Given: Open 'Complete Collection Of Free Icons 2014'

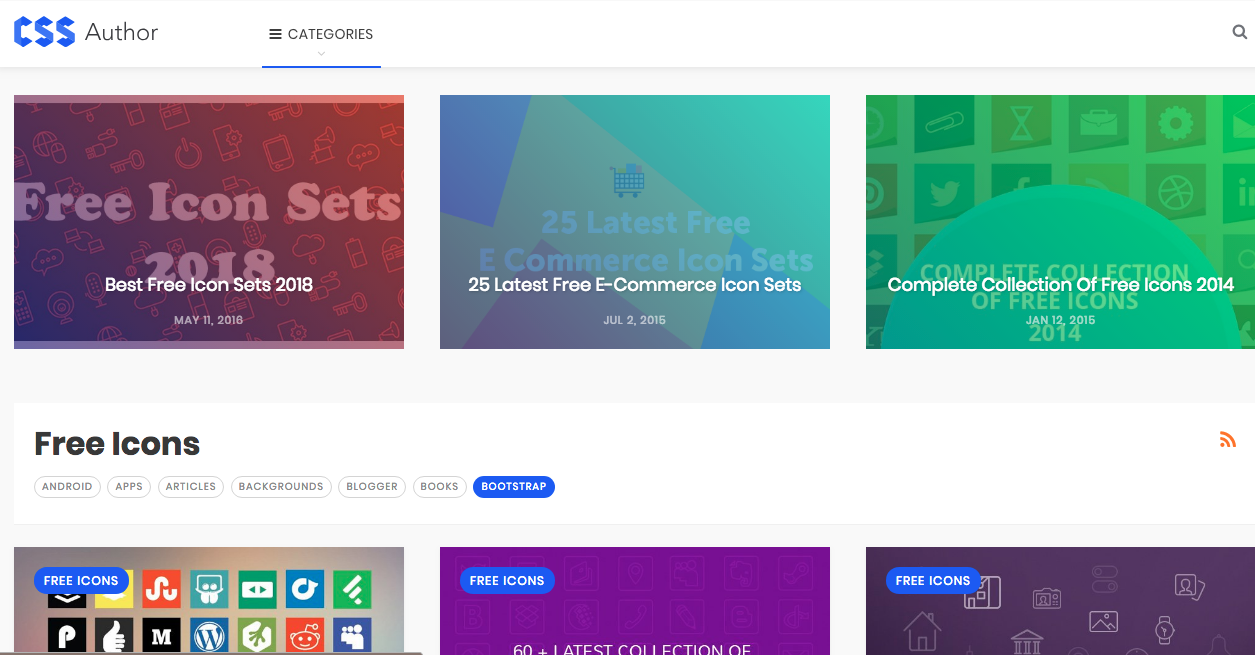Looking at the screenshot, I should point(1060,285).
